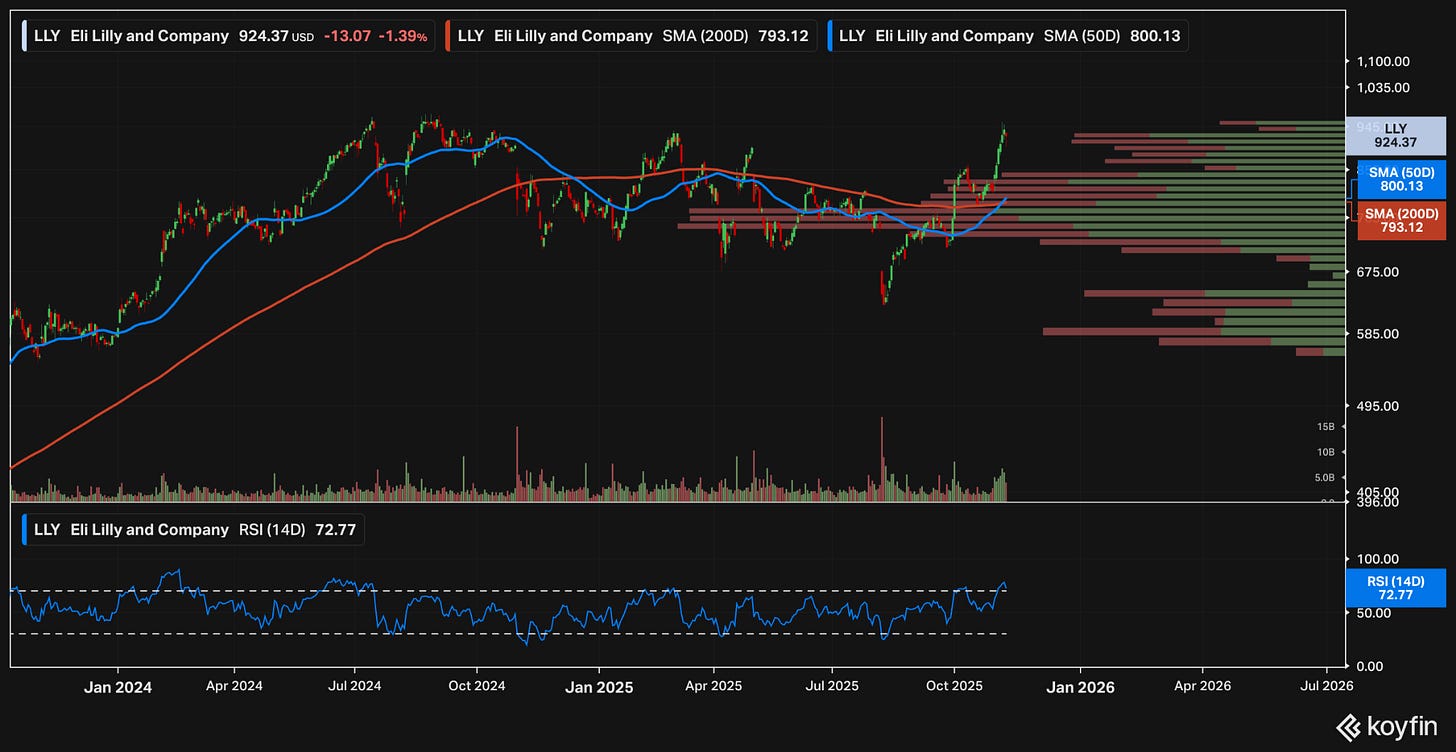
Task: Click the 1,100.00 price axis label
Action: (x=1383, y=61)
